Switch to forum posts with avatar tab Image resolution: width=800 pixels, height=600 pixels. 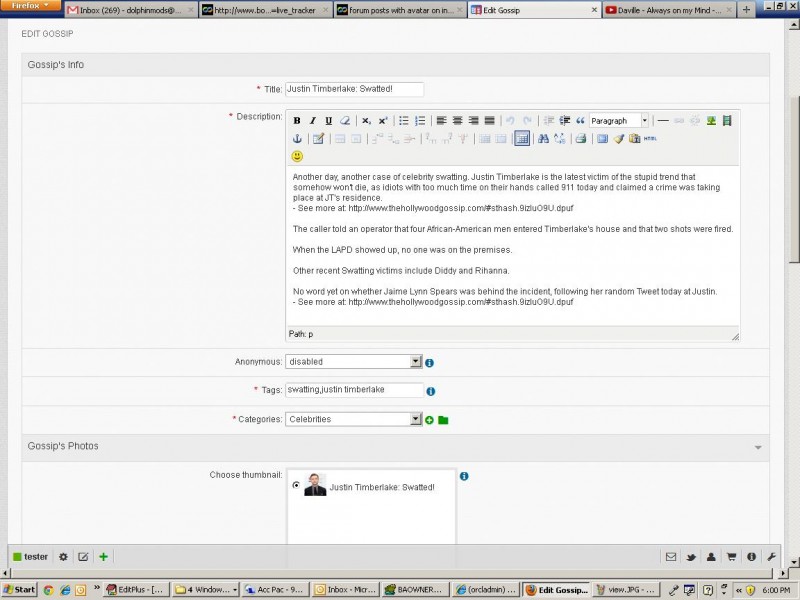[x=400, y=10]
